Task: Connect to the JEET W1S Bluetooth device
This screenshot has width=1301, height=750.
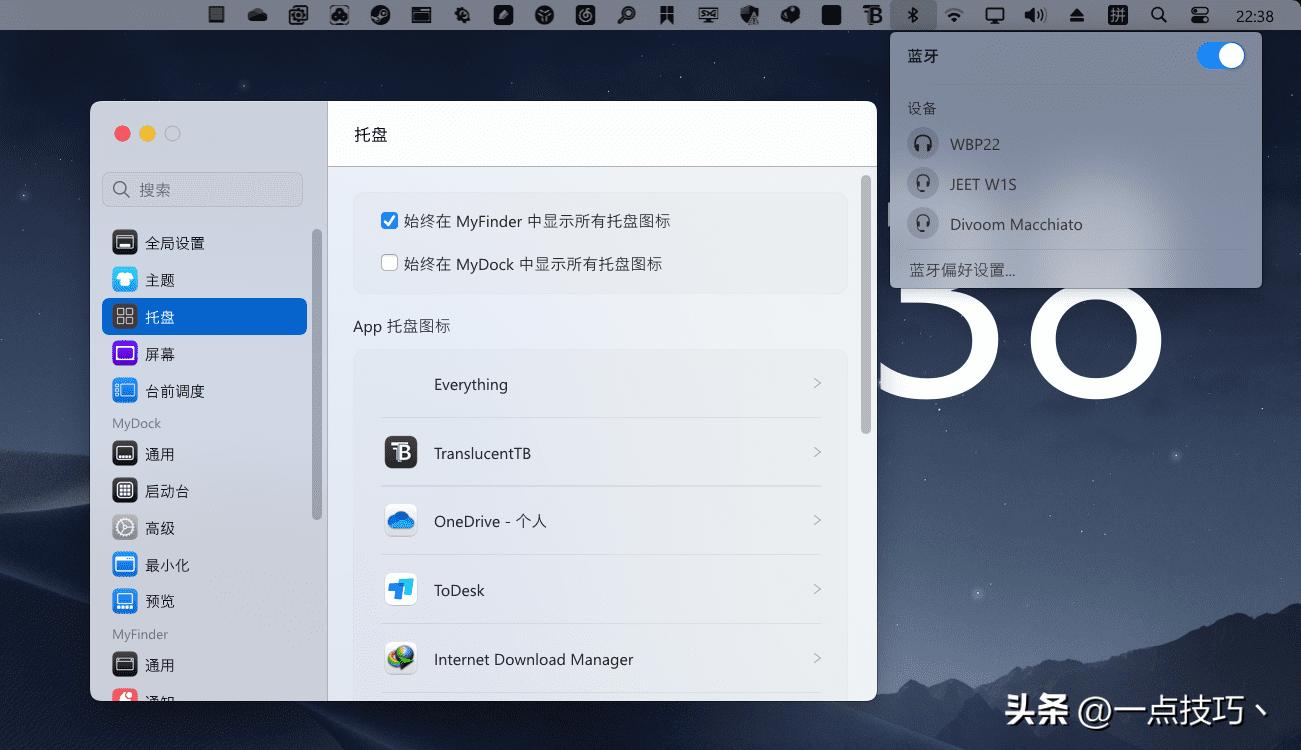Action: coord(983,183)
